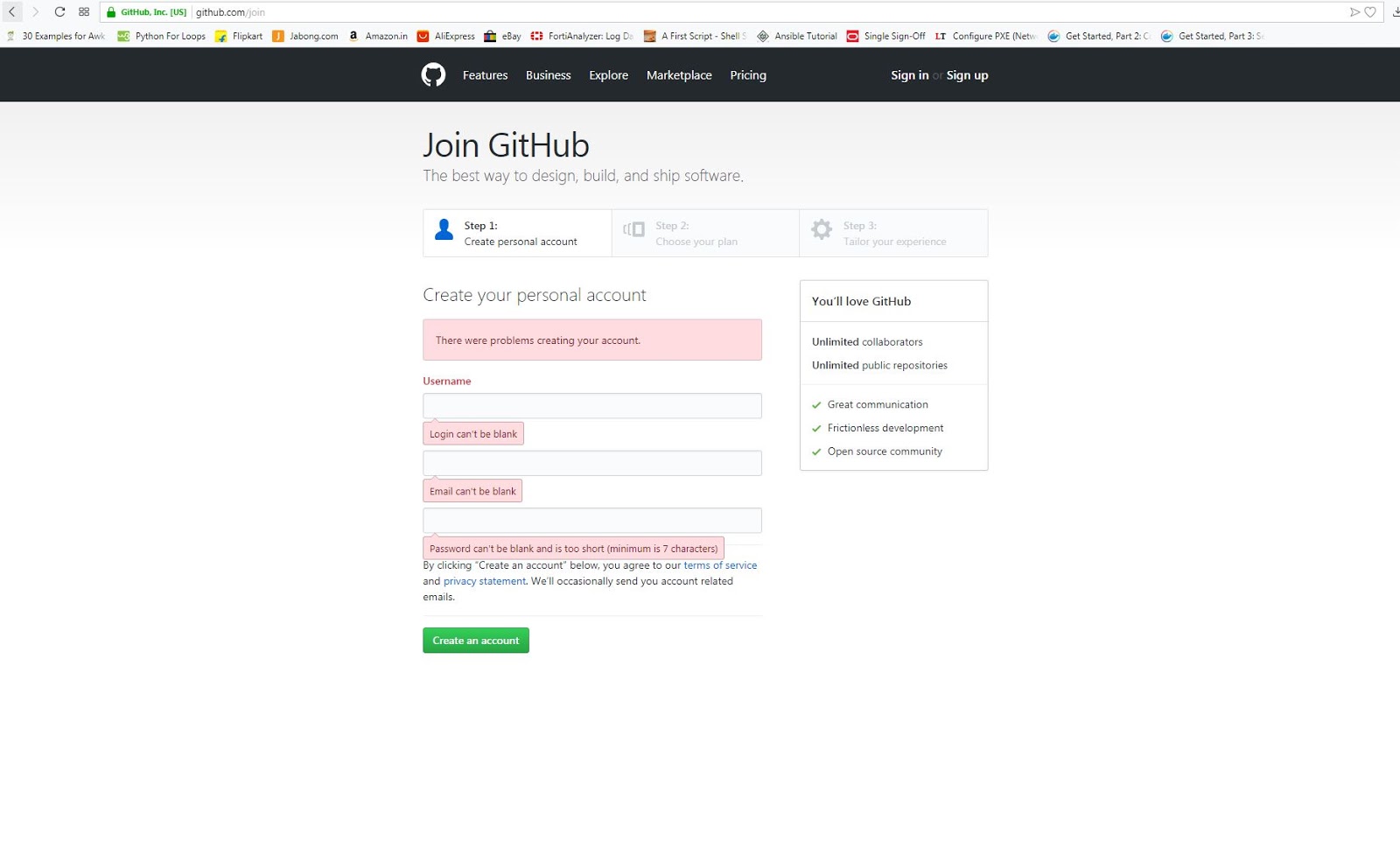The width and height of the screenshot is (1400, 841).
Task: Click the Frictionless development checkmark
Action: point(816,428)
